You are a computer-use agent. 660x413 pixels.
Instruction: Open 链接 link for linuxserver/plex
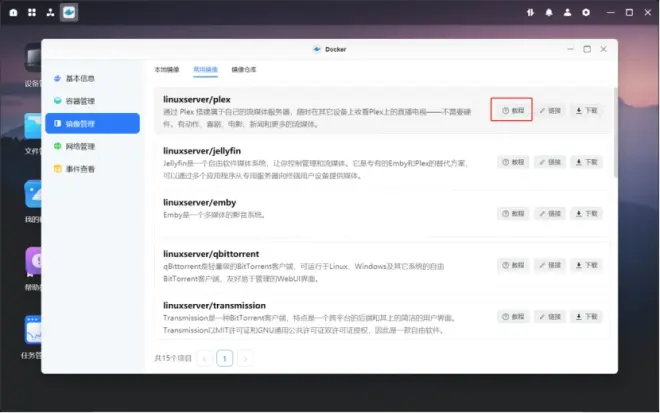(x=550, y=111)
